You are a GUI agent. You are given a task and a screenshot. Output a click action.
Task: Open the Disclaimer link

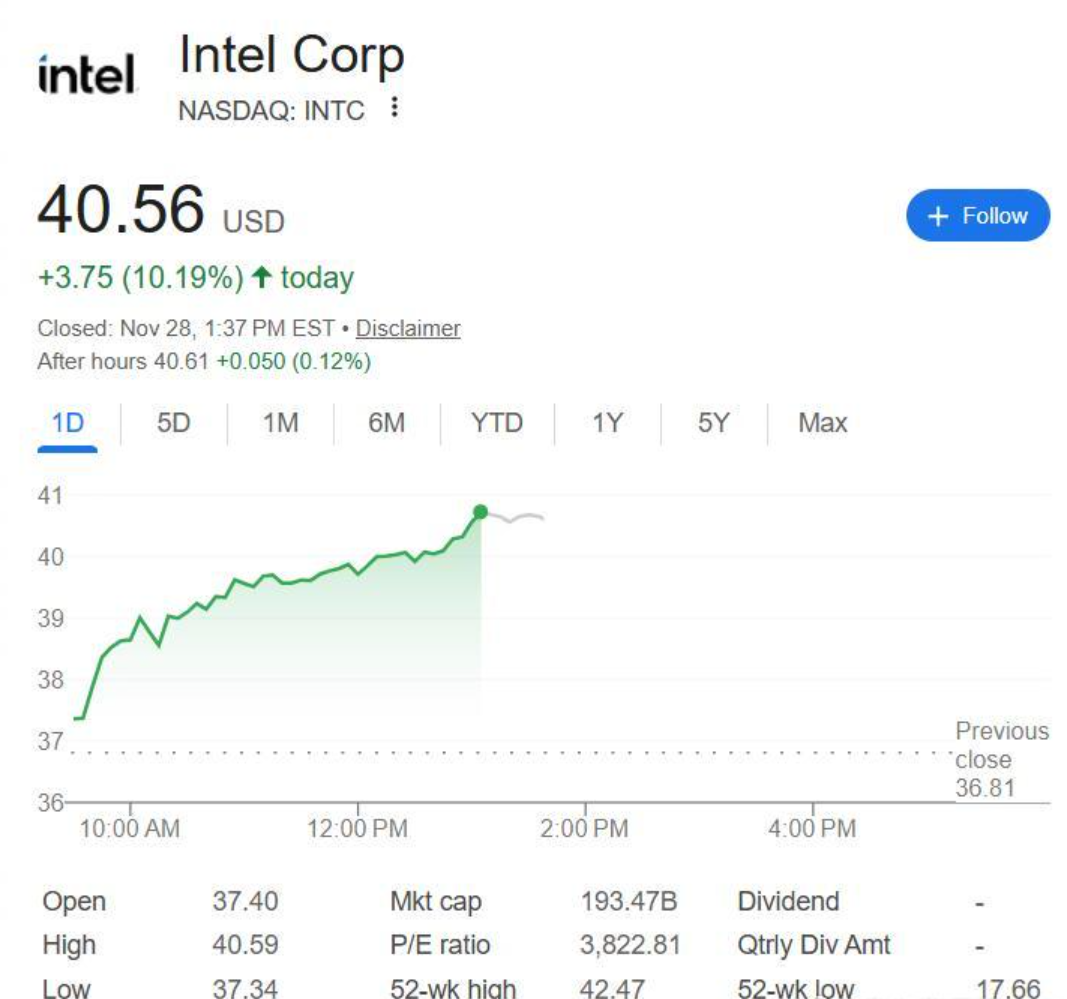408,328
